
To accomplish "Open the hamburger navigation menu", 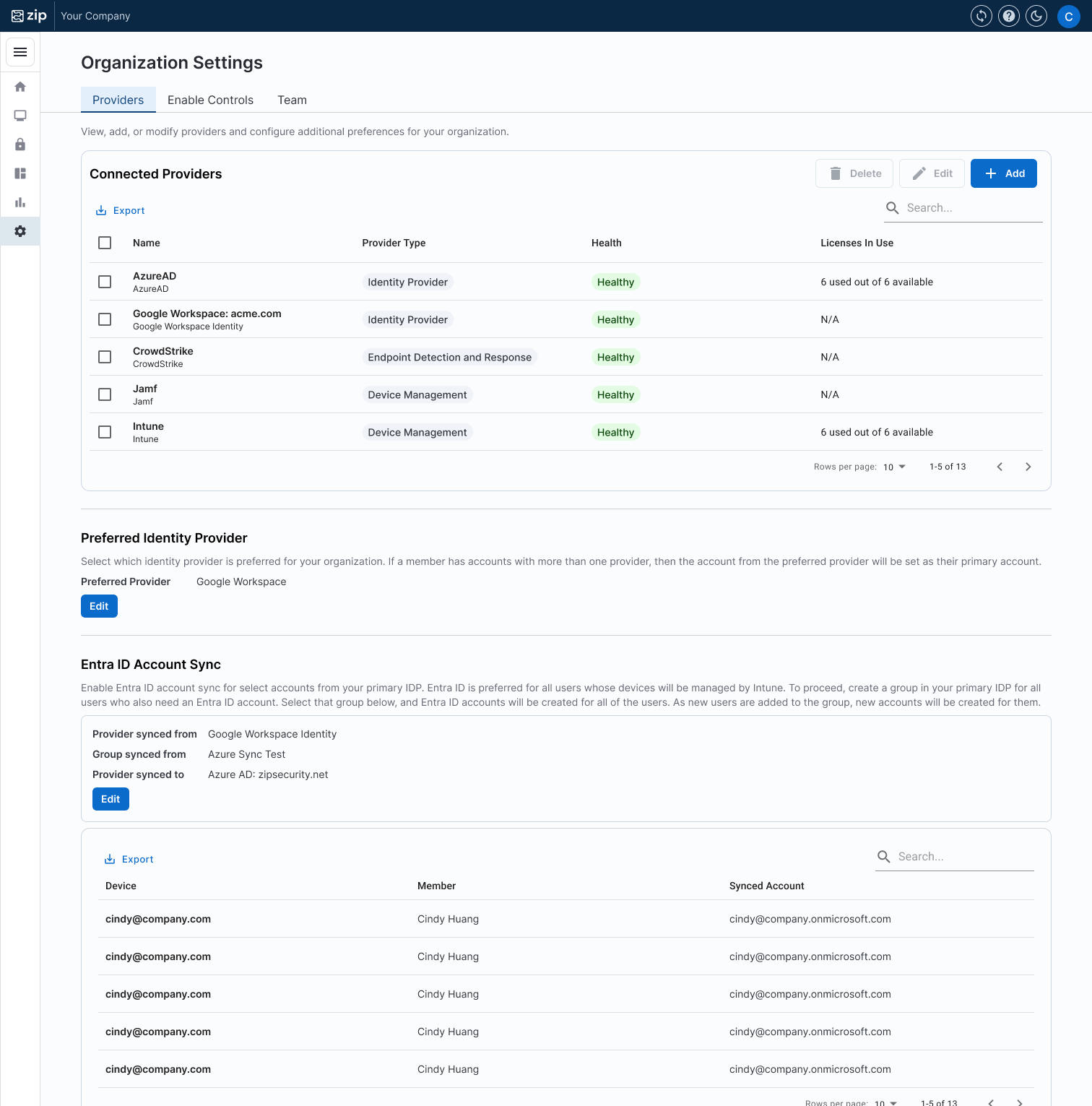I will (20, 52).
